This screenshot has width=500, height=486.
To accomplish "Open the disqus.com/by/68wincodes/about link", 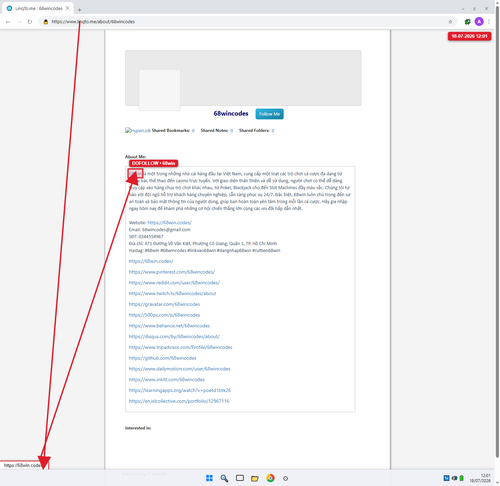I will tap(174, 336).
